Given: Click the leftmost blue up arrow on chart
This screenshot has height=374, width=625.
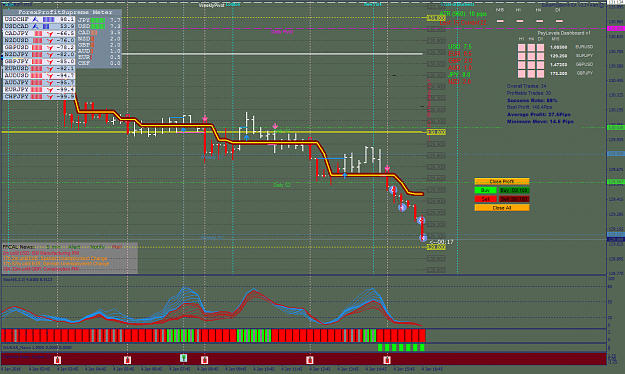Looking at the screenshot, I should 183,130.
